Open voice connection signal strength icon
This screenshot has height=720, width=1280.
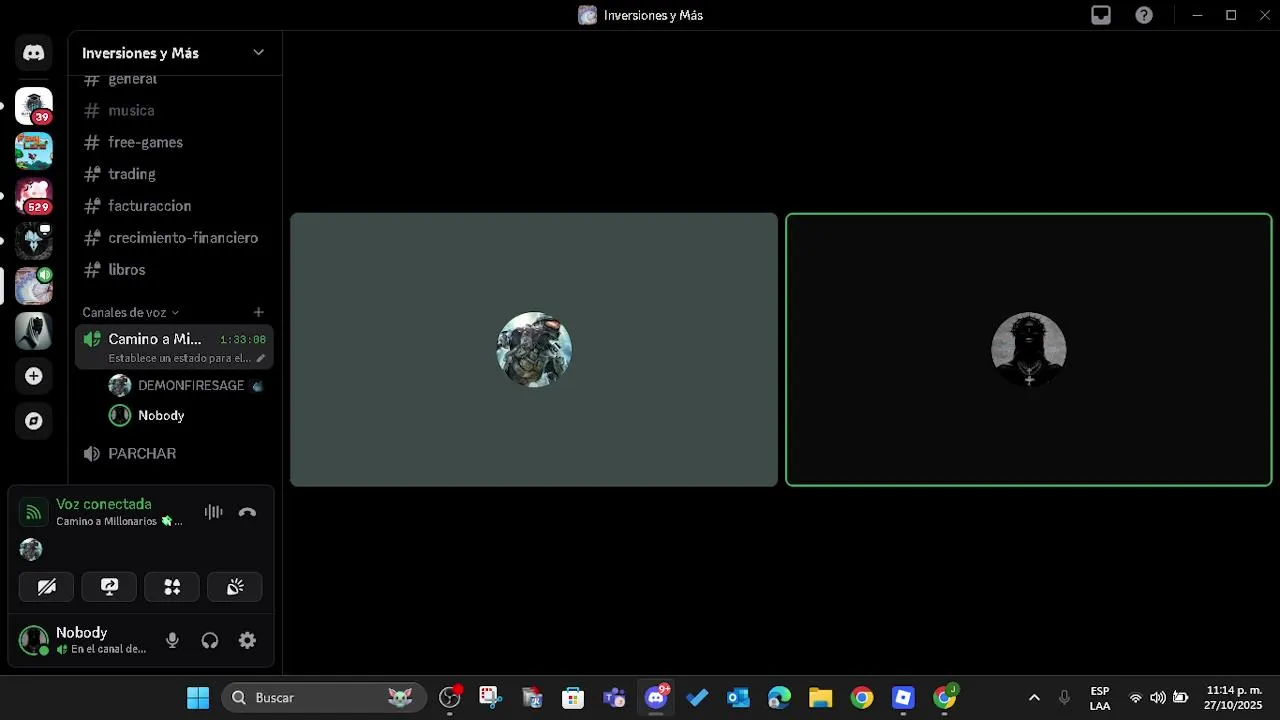pos(33,513)
